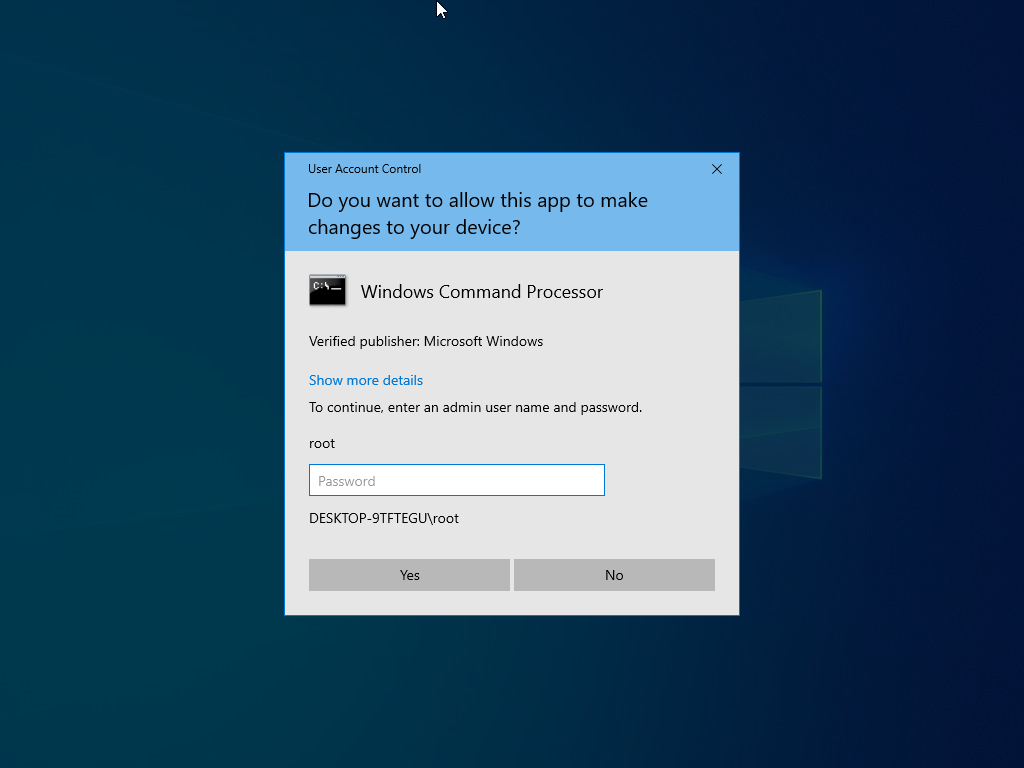Approve the elevation with Yes
The image size is (1024, 768).
pyautogui.click(x=409, y=574)
